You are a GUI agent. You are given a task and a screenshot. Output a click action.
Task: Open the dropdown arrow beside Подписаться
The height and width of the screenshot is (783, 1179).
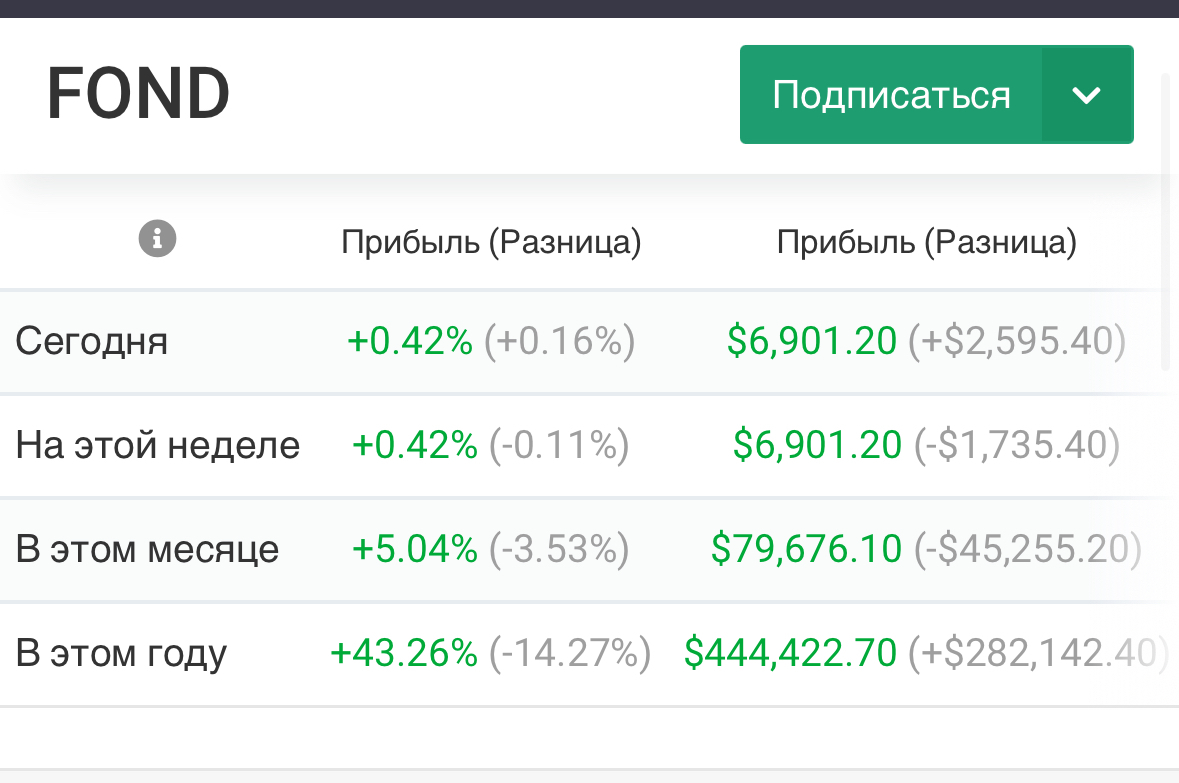1086,95
